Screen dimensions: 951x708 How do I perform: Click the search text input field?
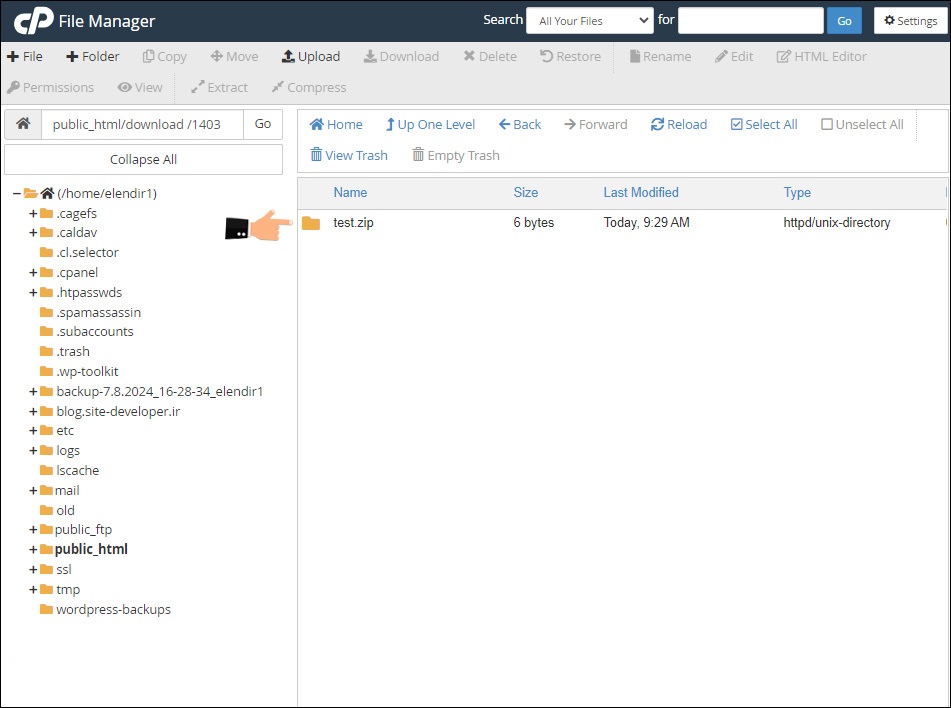click(x=750, y=21)
